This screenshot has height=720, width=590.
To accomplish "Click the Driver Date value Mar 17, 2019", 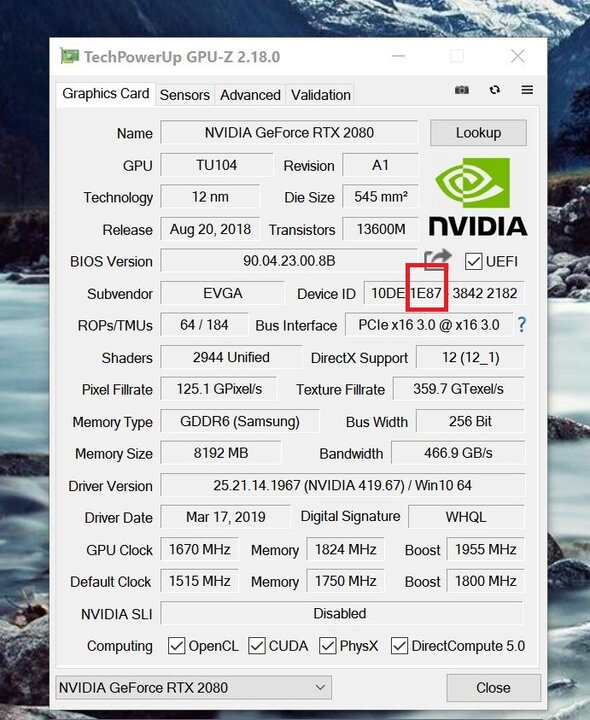I will 225,517.
